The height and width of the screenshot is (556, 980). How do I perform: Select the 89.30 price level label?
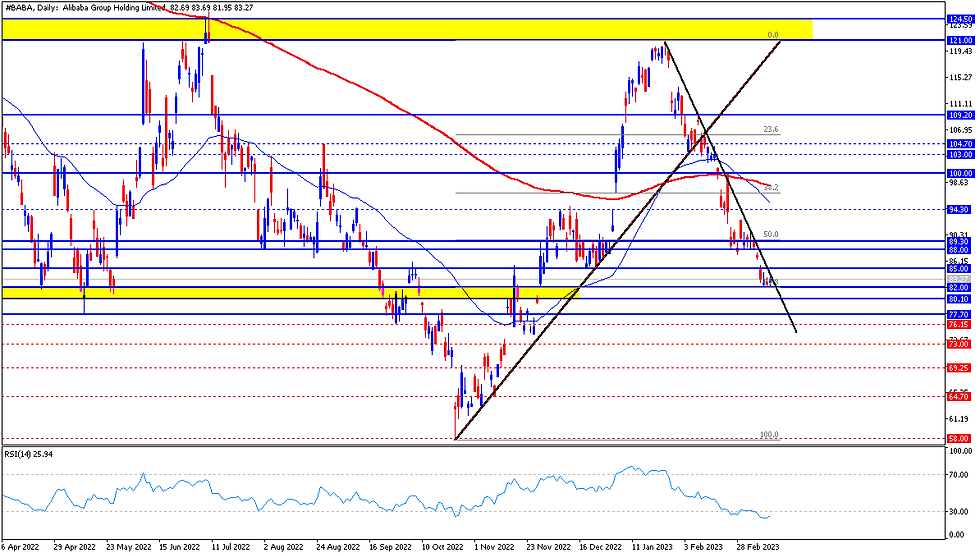(x=959, y=241)
